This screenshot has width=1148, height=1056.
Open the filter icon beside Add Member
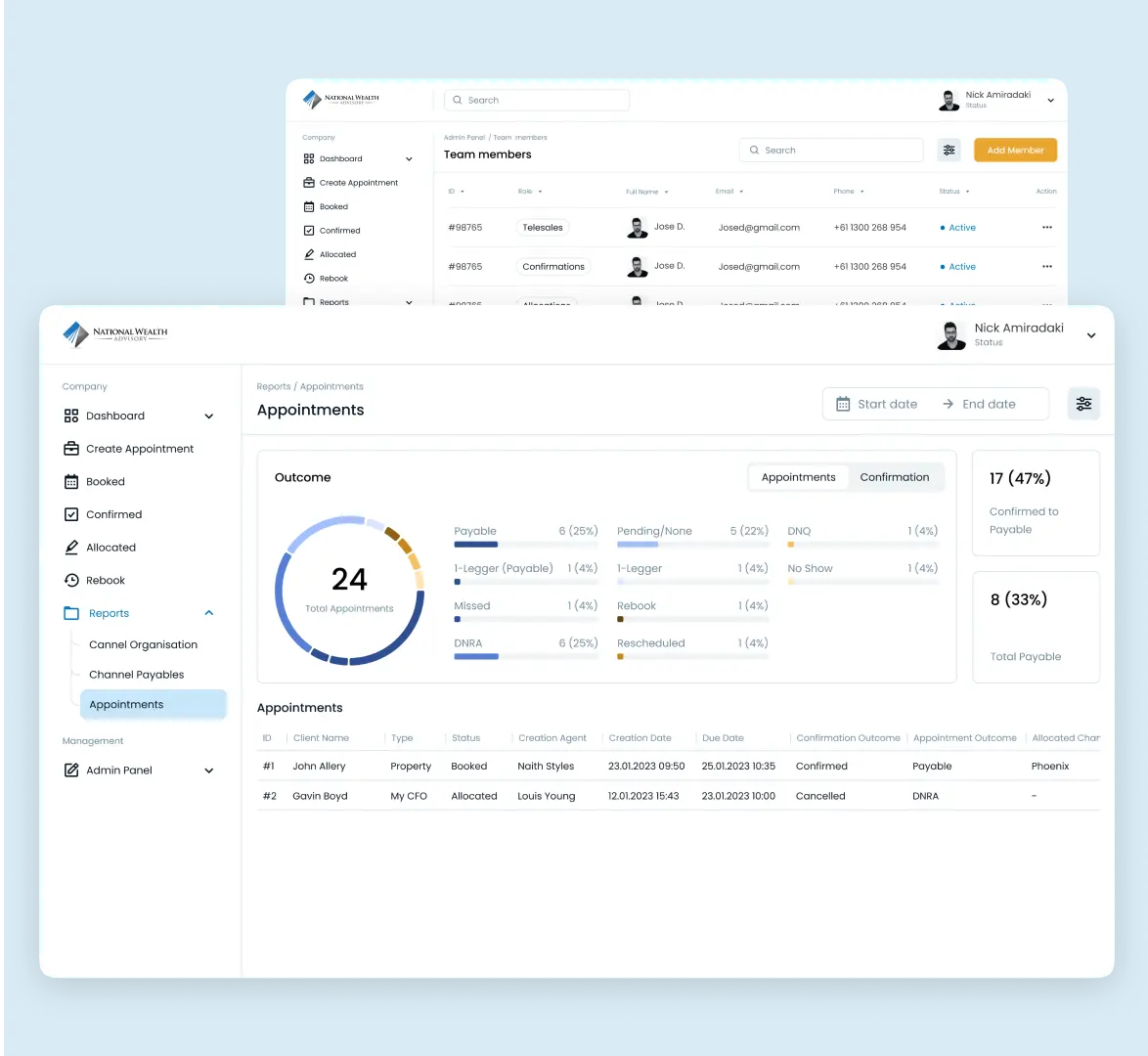(949, 151)
